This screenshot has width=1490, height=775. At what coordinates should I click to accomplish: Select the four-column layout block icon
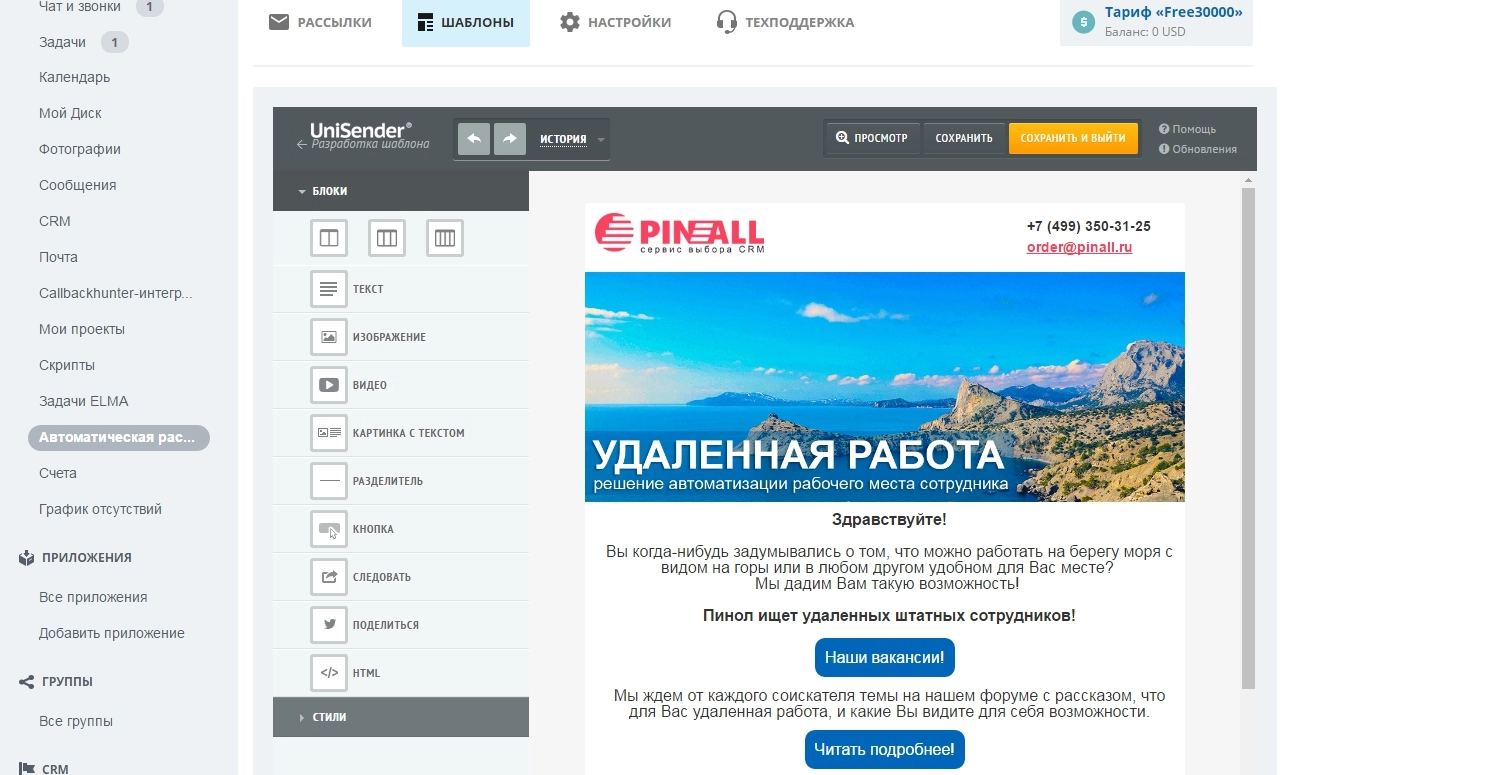[445, 238]
